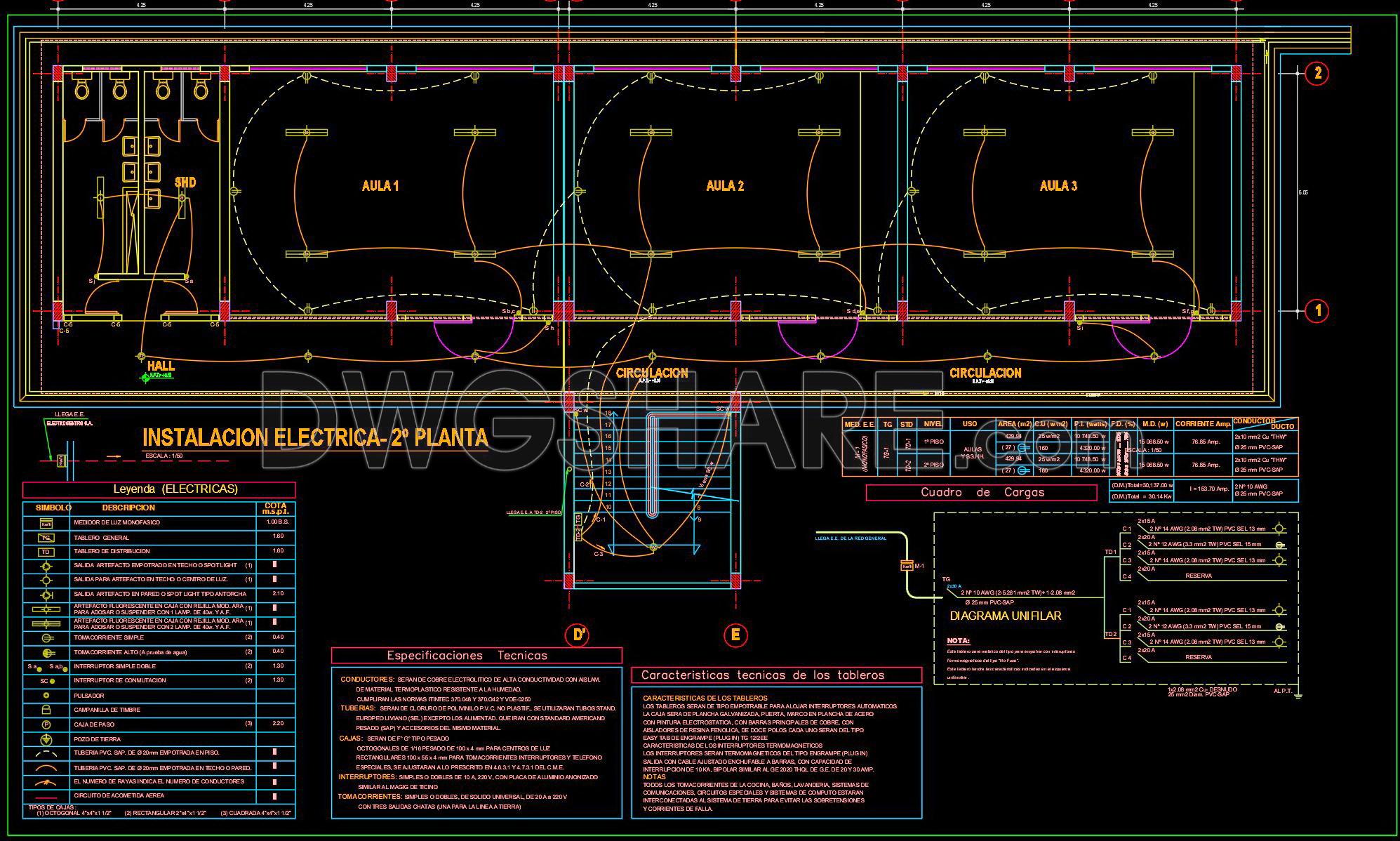Click the HALL label
Screen dimensions: 1400x841
pos(161,366)
